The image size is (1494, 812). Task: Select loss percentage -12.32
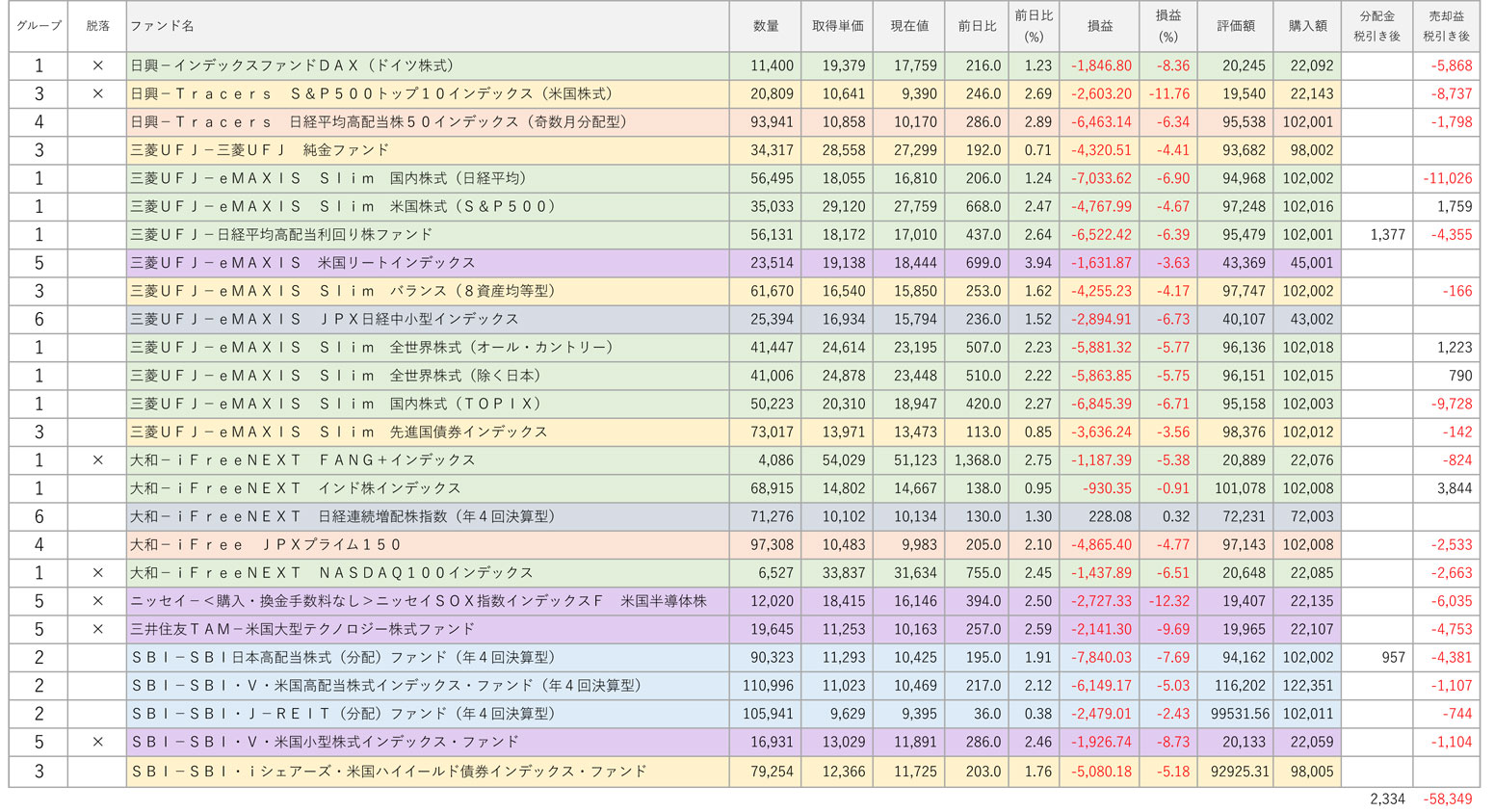click(x=1168, y=601)
